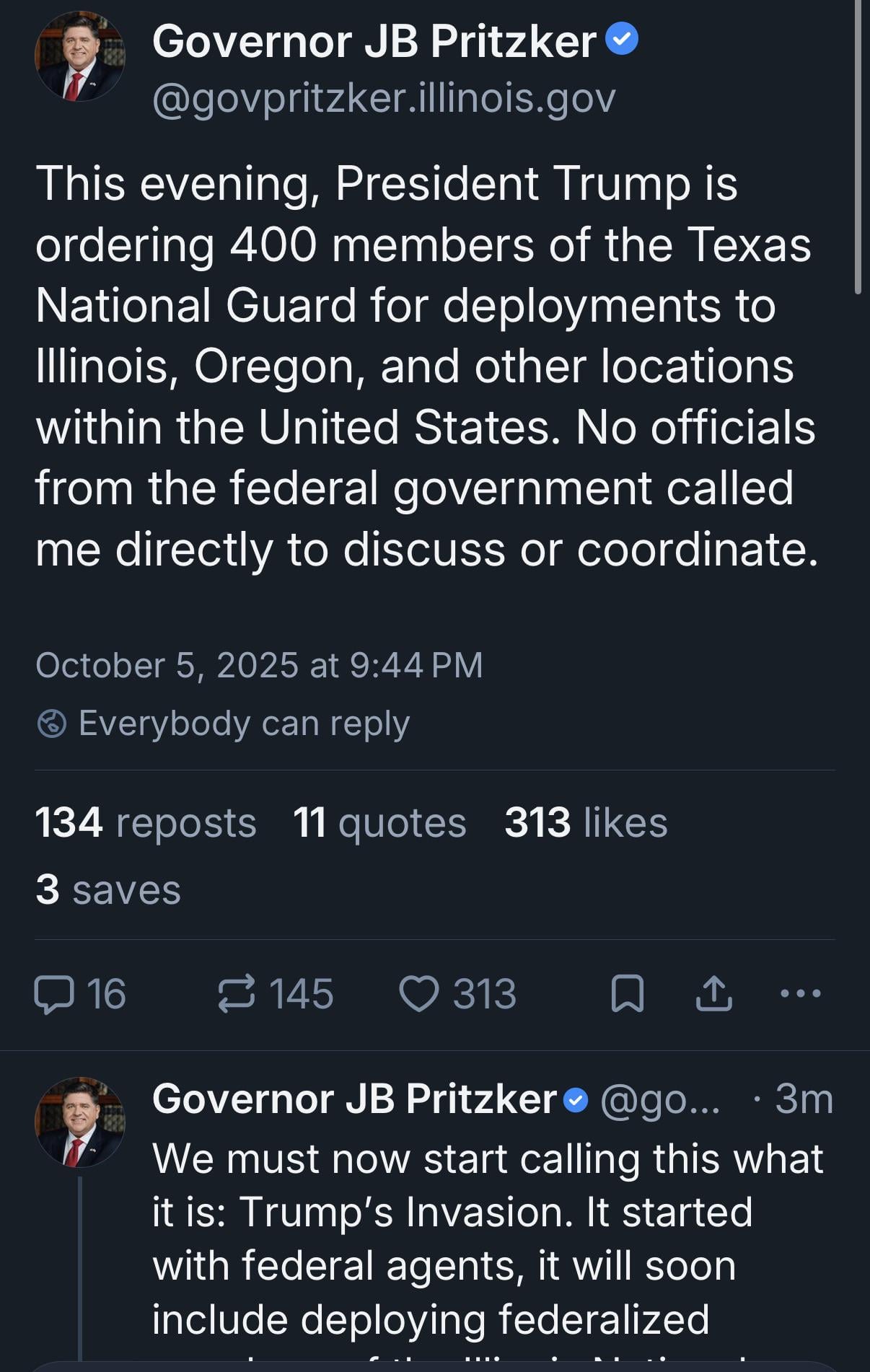870x1372 pixels.
Task: Bookmark the post with save icon
Action: pos(627,994)
